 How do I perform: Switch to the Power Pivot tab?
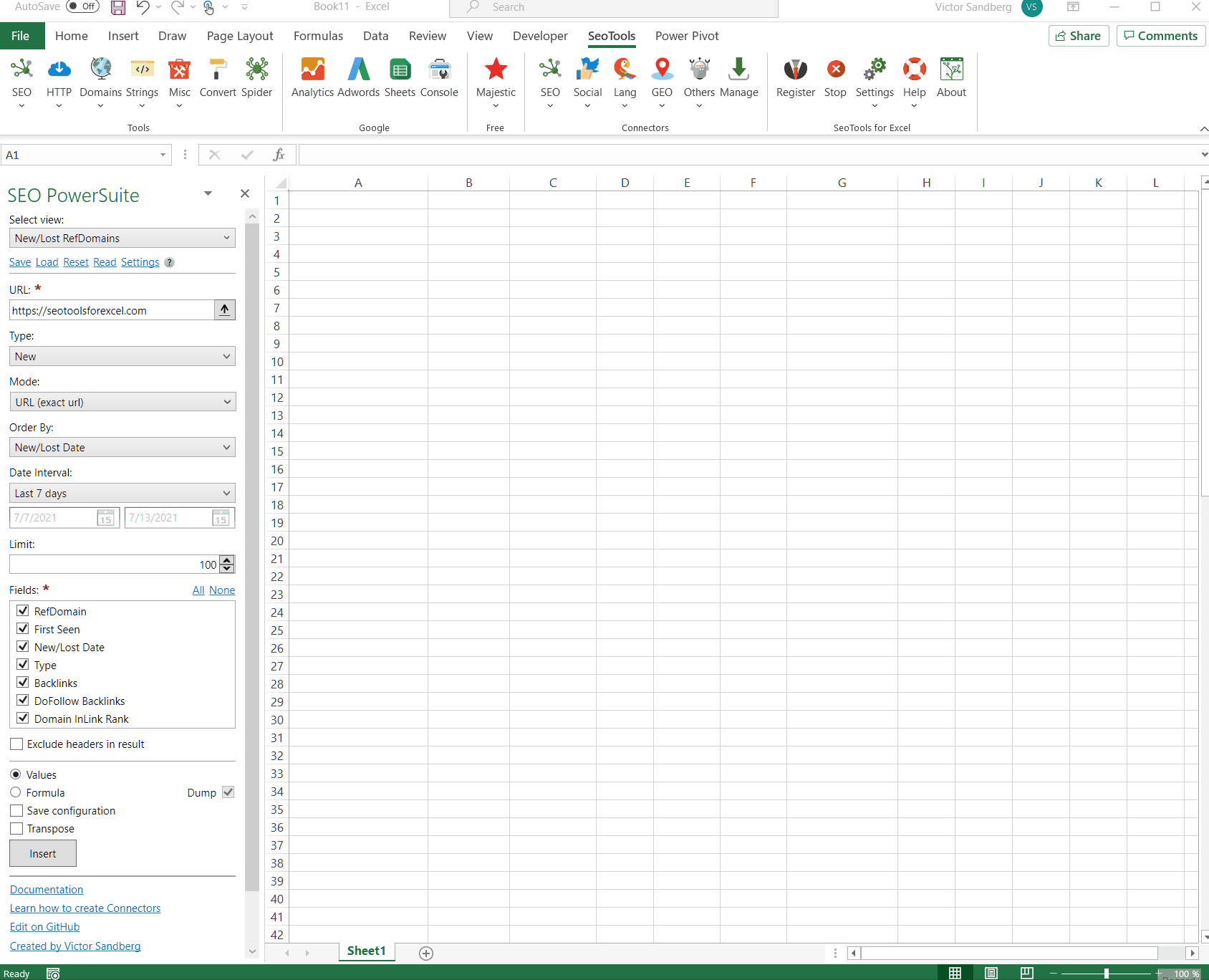[x=687, y=36]
